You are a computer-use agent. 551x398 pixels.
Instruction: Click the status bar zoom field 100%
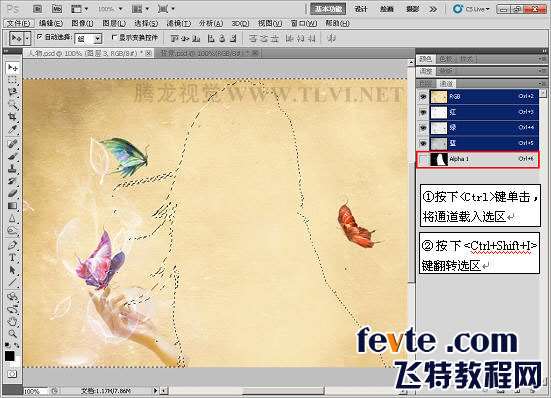(36, 391)
